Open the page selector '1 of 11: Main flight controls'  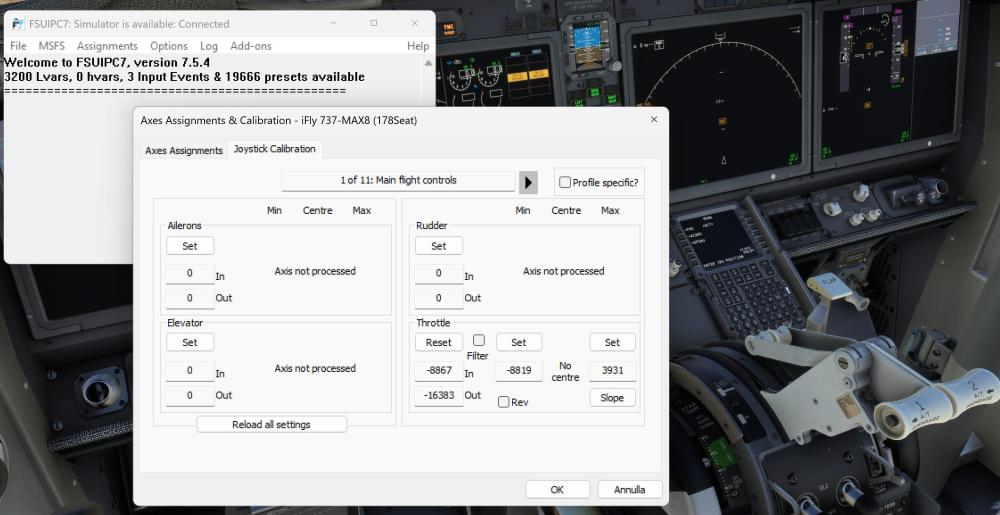pos(398,180)
